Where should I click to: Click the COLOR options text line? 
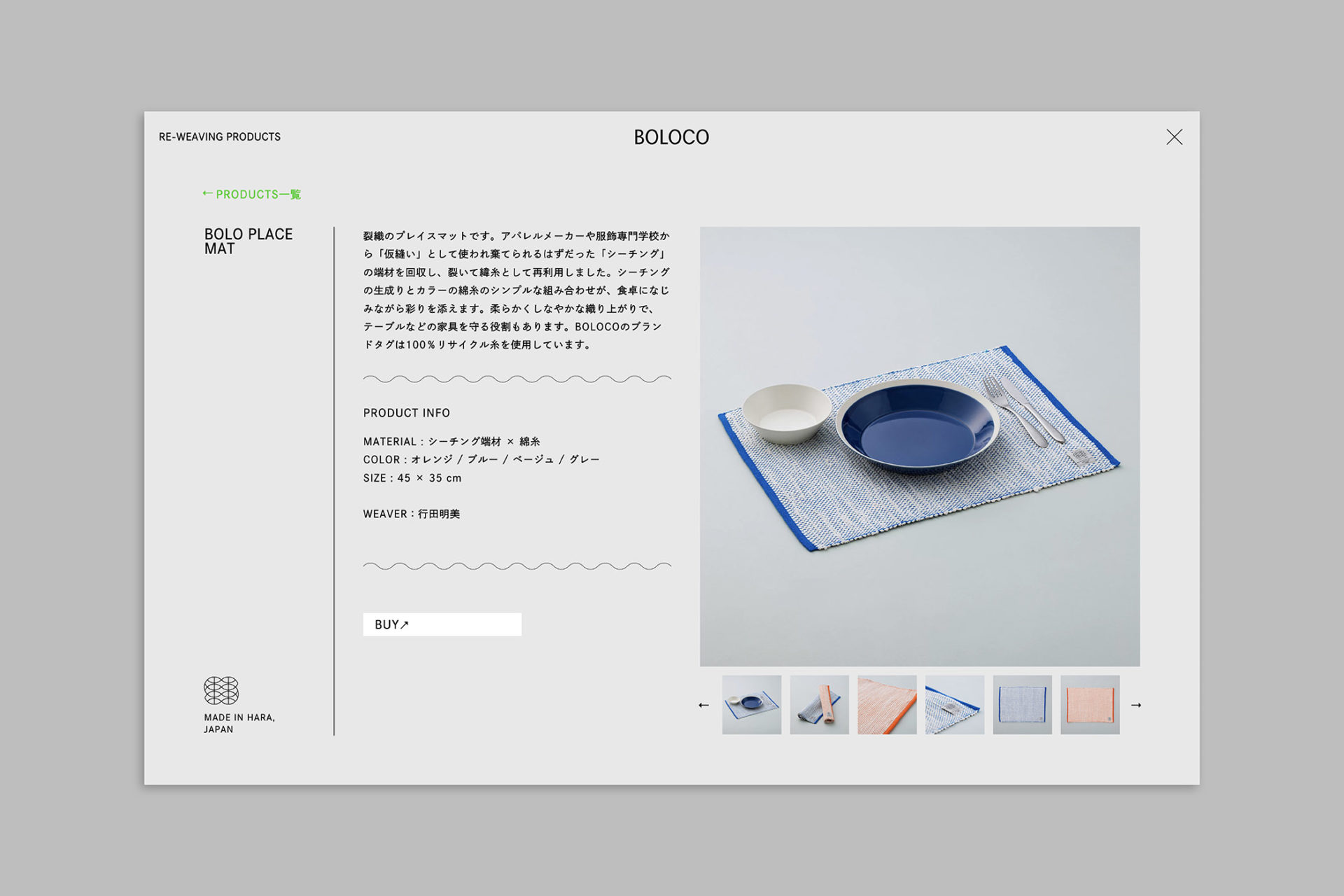[x=481, y=460]
